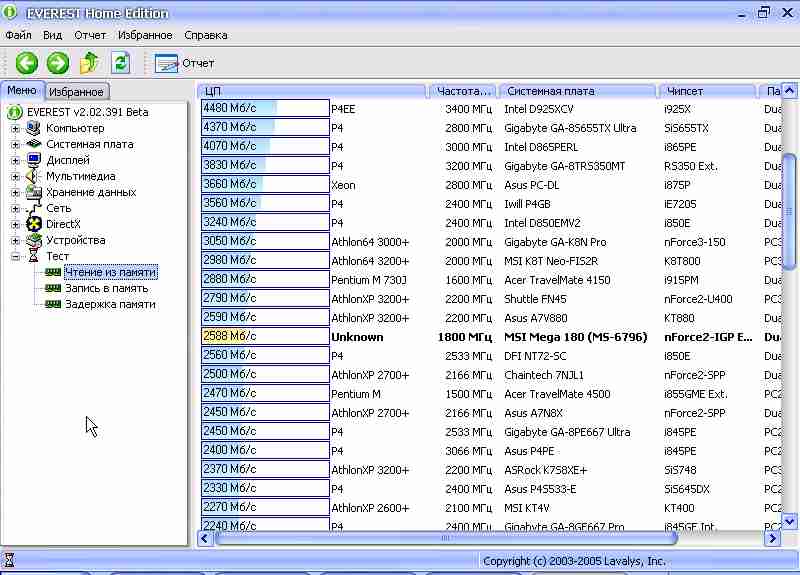Click the green Forward arrow button
The image size is (800, 575).
pos(58,63)
